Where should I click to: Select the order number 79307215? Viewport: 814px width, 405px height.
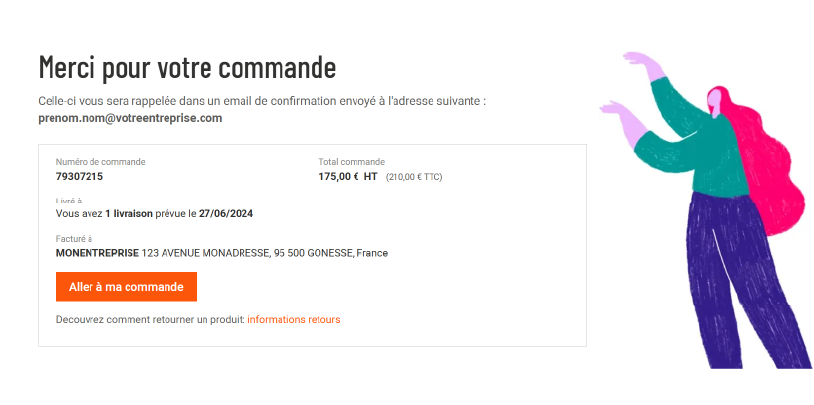[x=79, y=177]
